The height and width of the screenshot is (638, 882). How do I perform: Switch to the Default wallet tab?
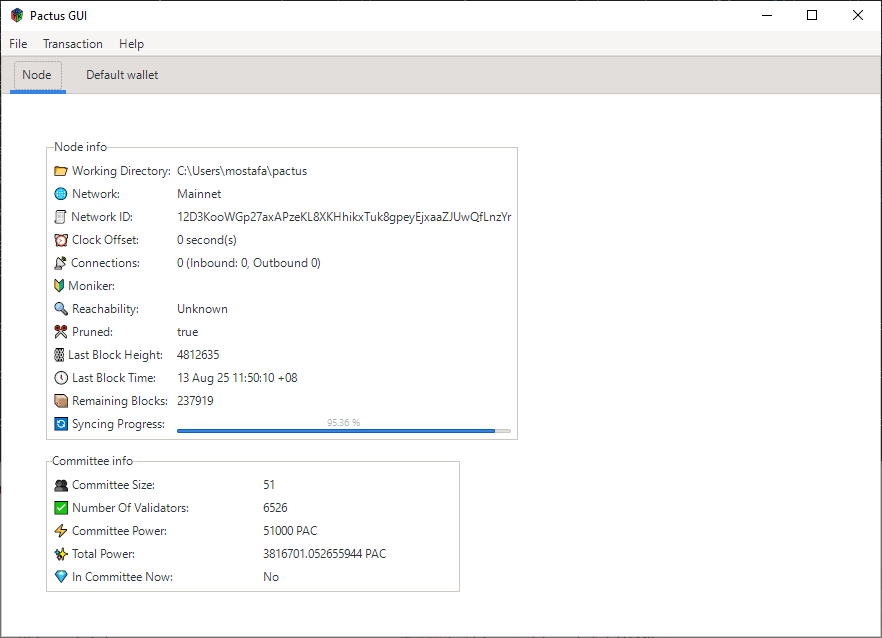click(x=122, y=75)
